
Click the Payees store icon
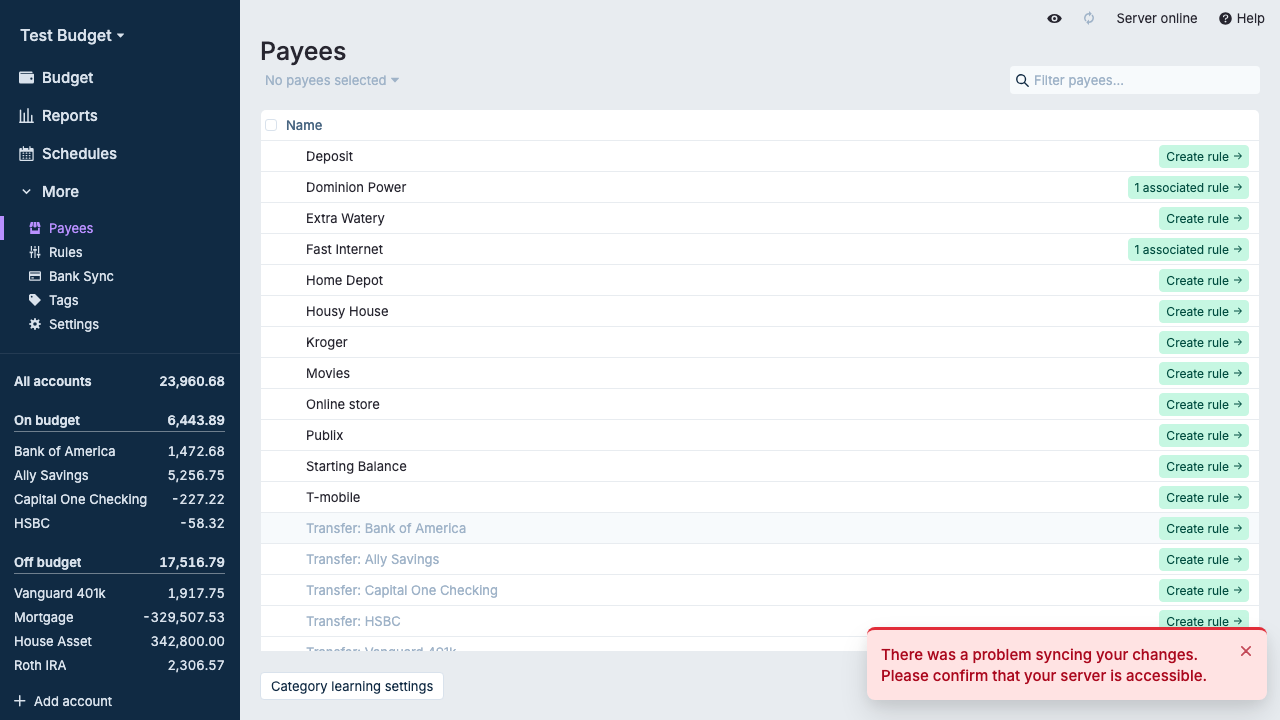(x=35, y=228)
